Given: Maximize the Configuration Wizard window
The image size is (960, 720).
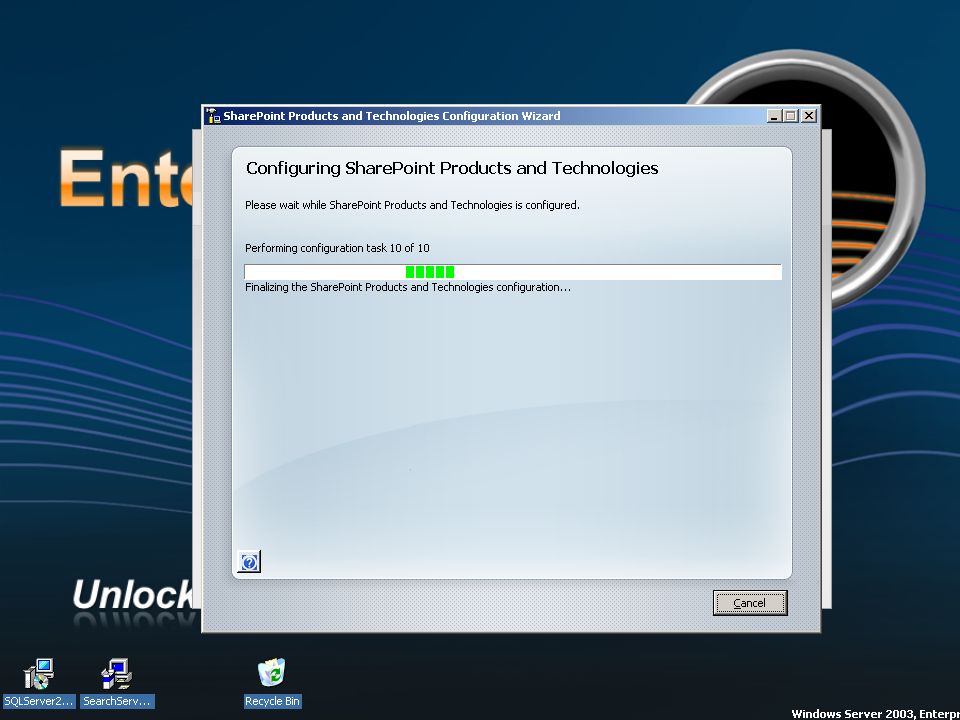Looking at the screenshot, I should point(791,116).
